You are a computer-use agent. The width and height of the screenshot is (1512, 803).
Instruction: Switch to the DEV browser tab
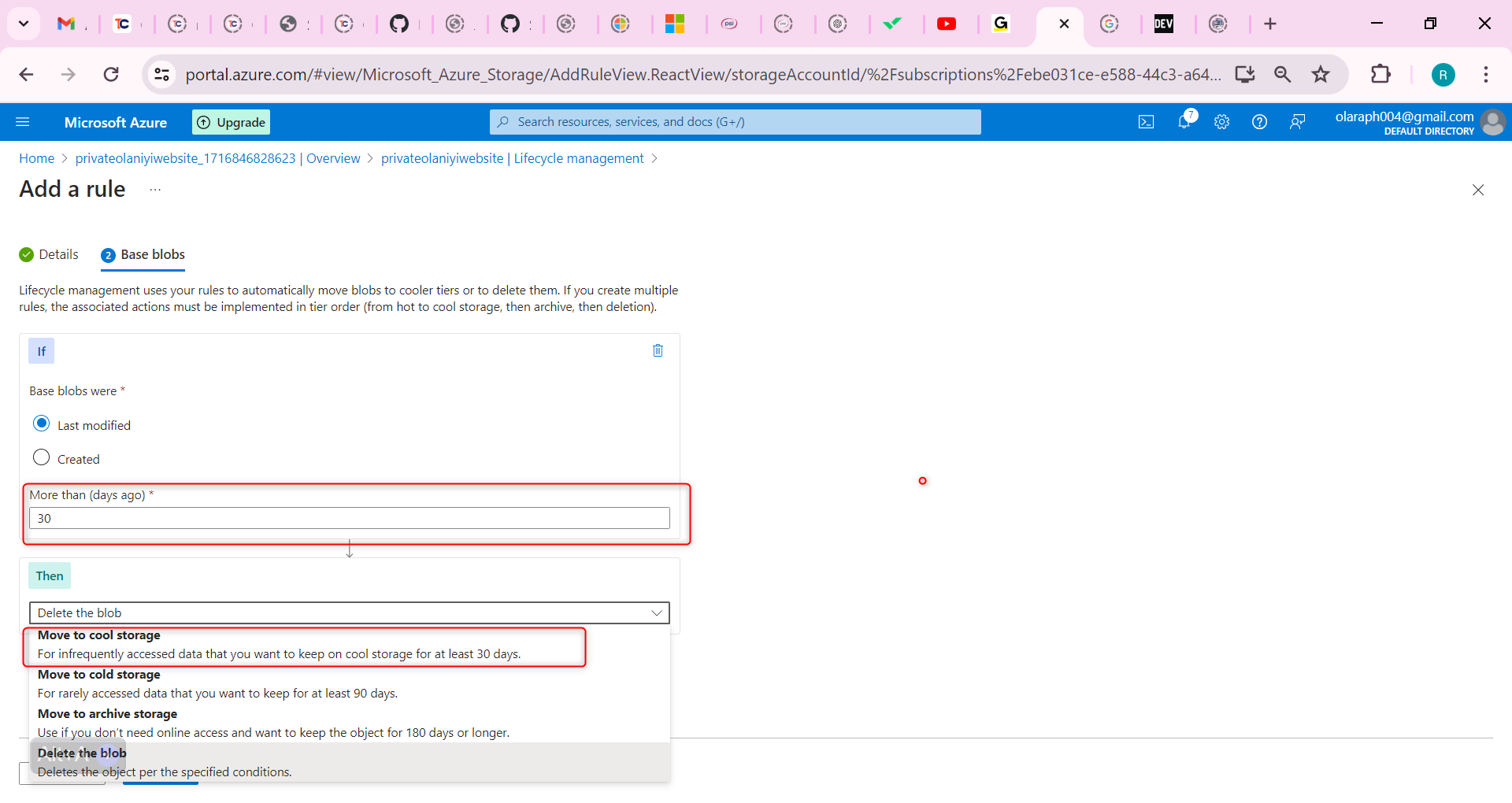pos(1164,24)
